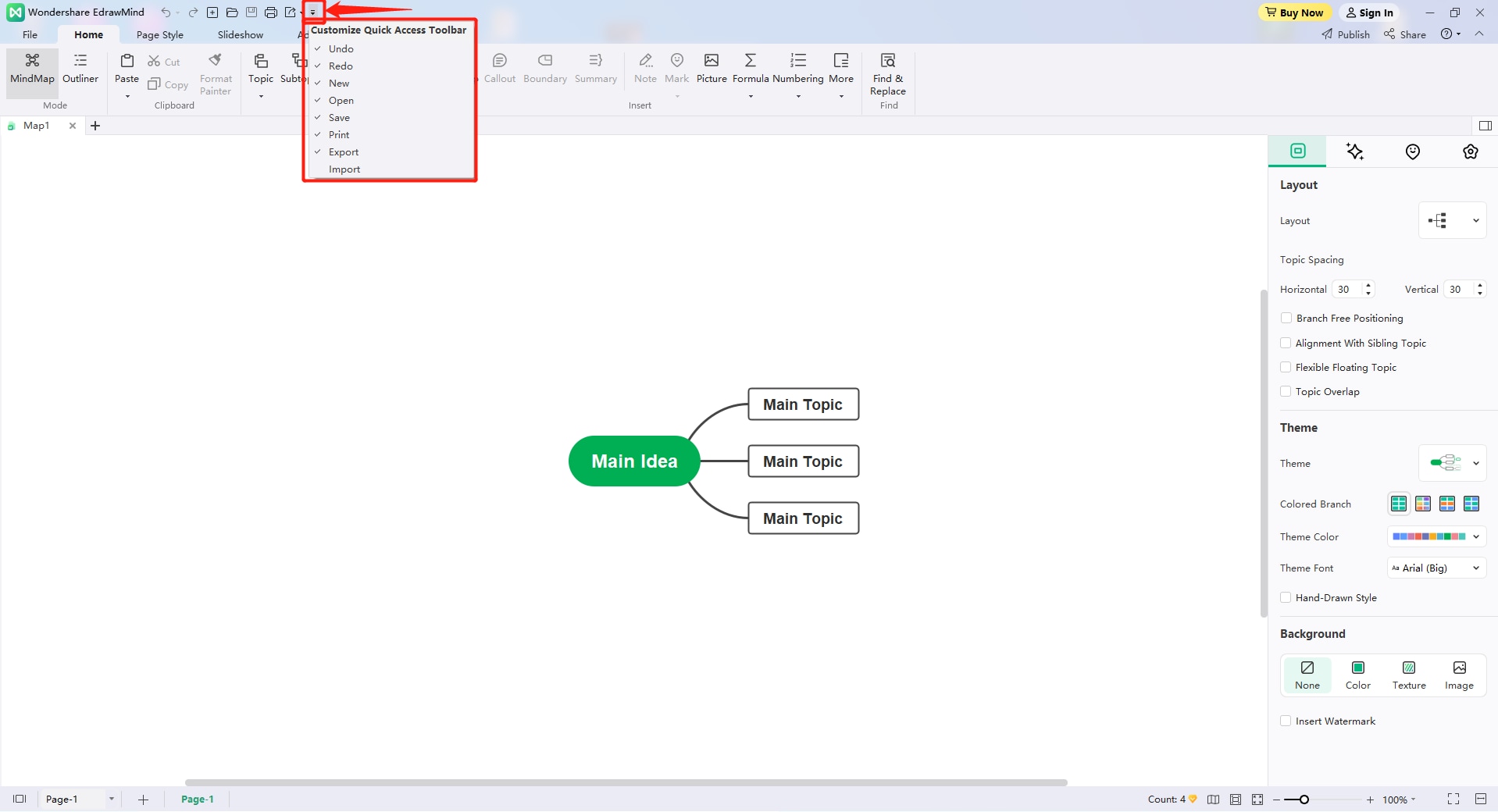Expand the Layout dropdown
This screenshot has height=812, width=1498.
point(1452,220)
